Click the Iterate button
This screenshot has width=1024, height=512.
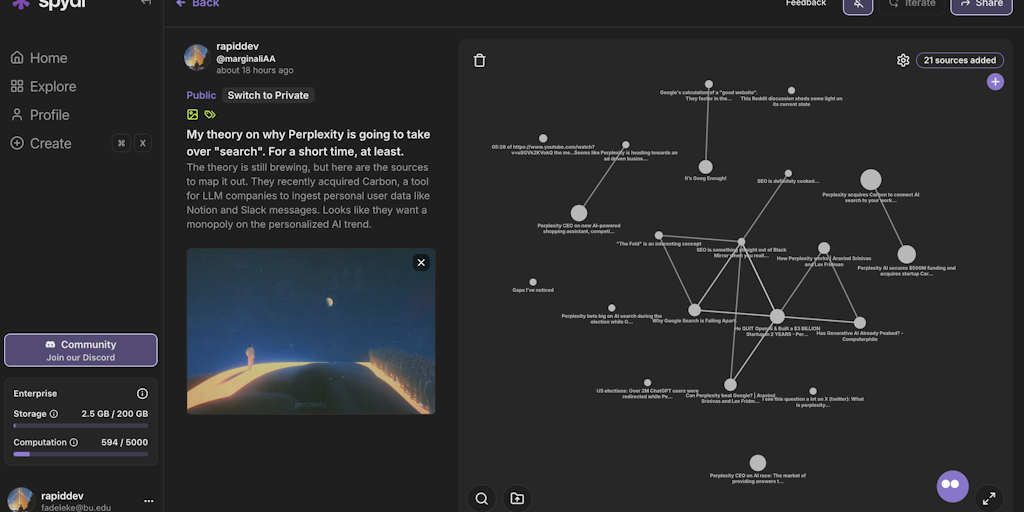click(x=914, y=4)
